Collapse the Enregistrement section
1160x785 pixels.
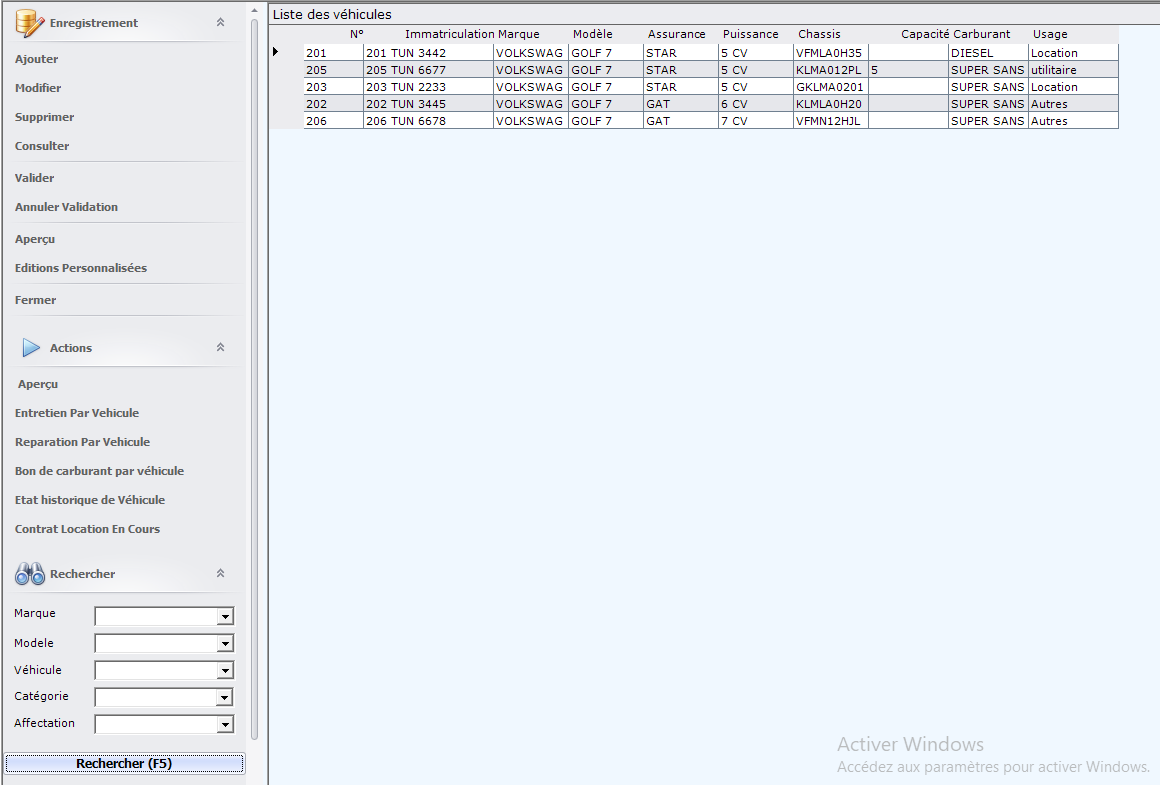click(220, 23)
